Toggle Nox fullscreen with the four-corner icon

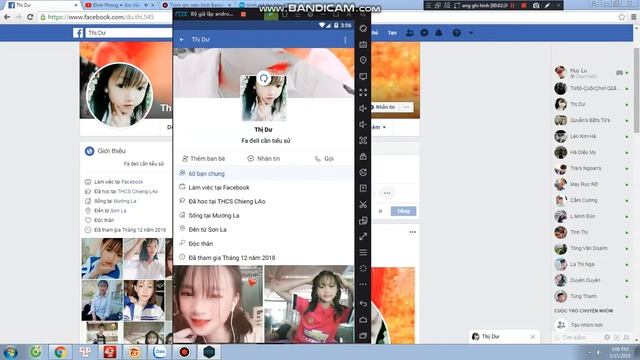(x=363, y=93)
